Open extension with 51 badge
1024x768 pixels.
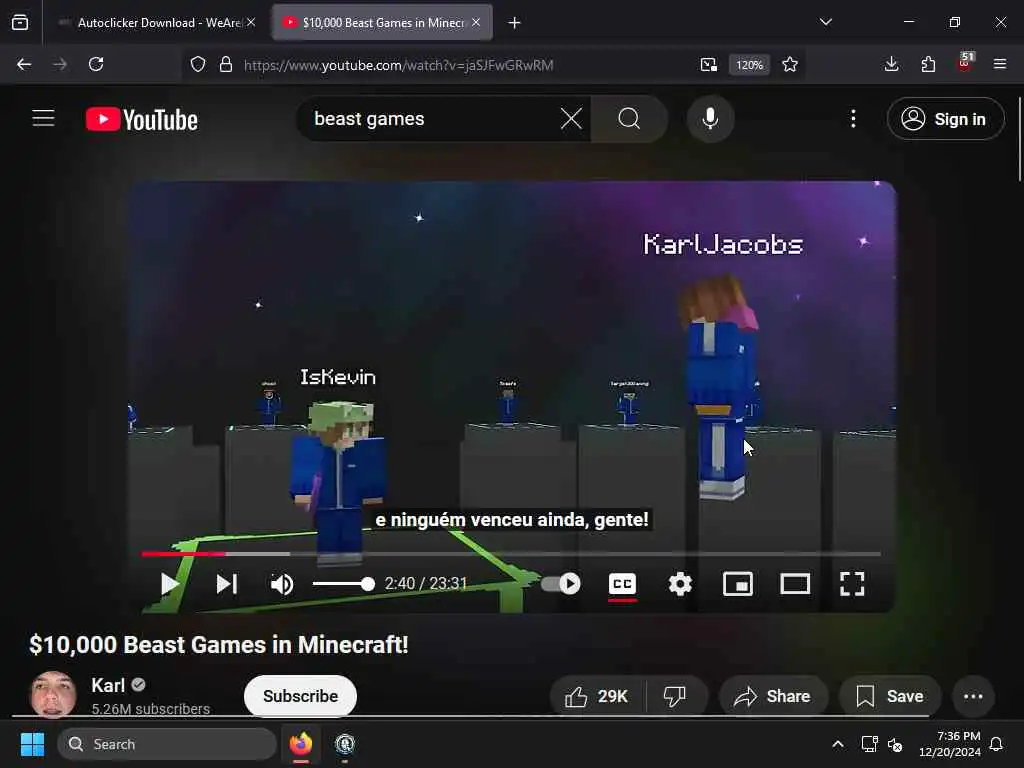(965, 63)
